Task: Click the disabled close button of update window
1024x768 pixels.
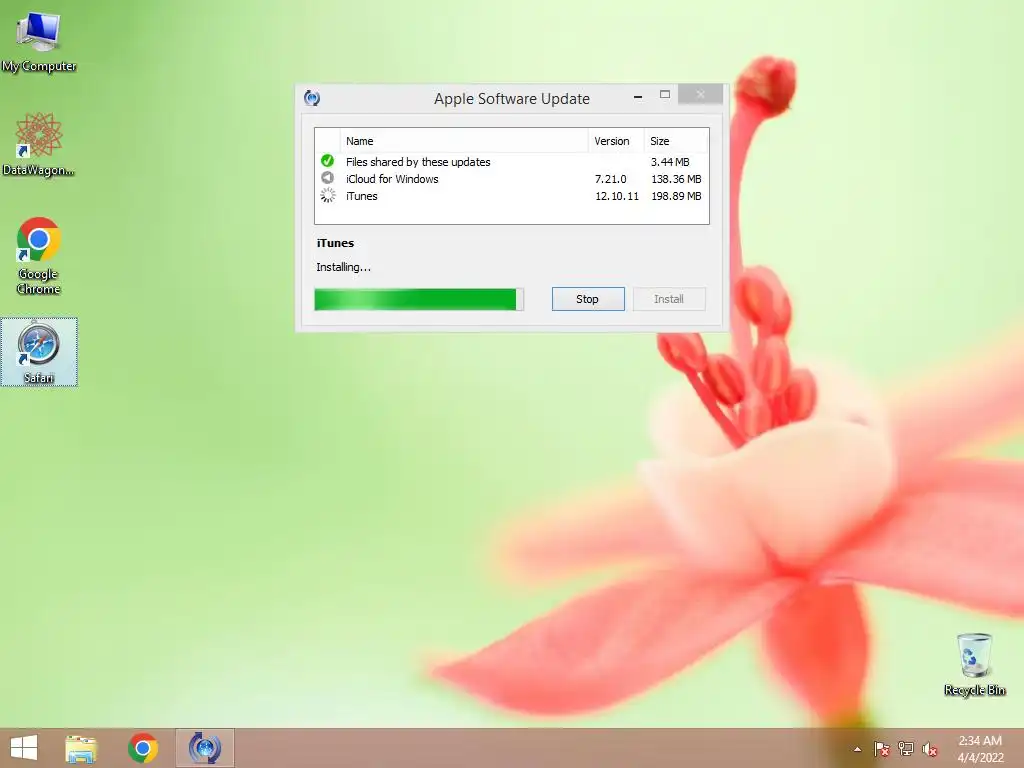Action: click(x=700, y=95)
